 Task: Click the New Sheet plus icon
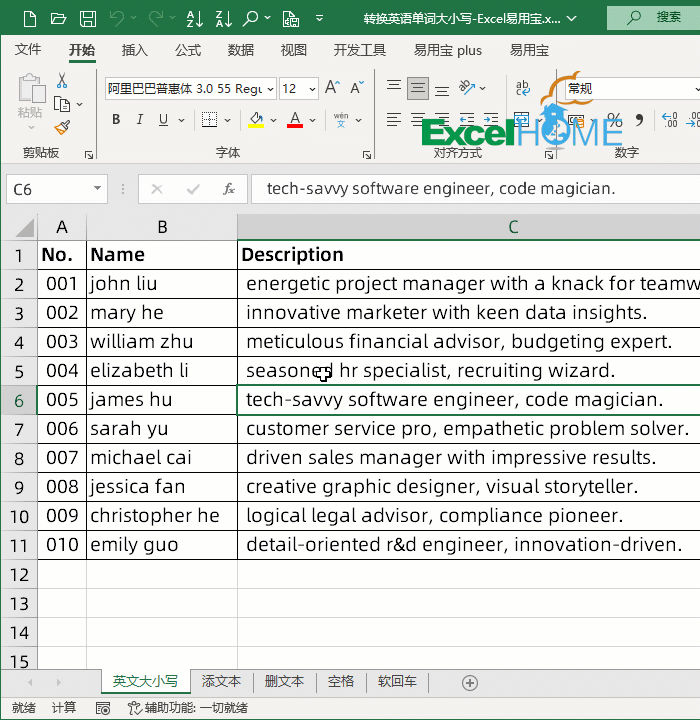click(470, 683)
